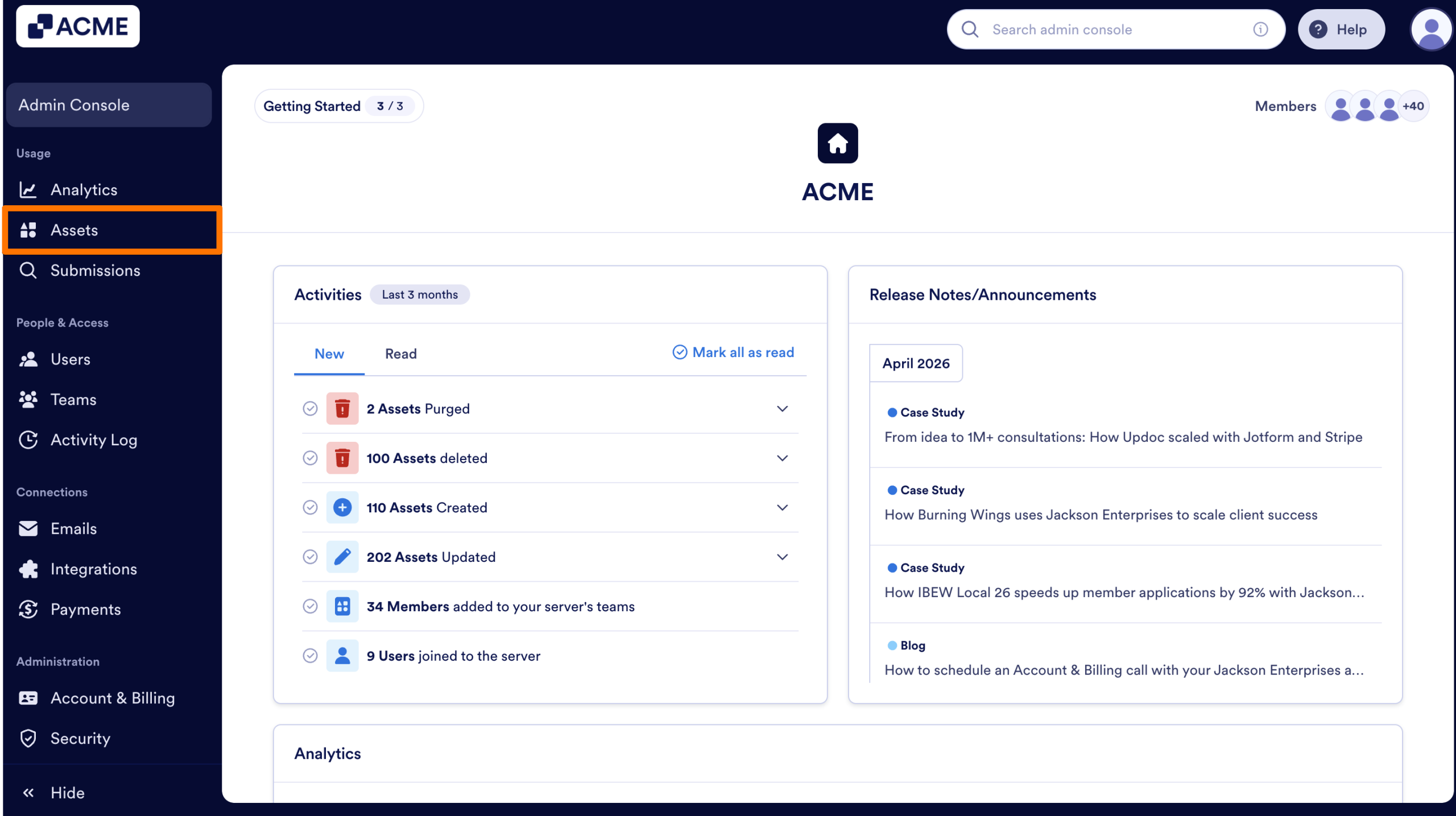This screenshot has width=1456, height=816.
Task: Mark 202 Assets Updated as read
Action: [x=310, y=557]
